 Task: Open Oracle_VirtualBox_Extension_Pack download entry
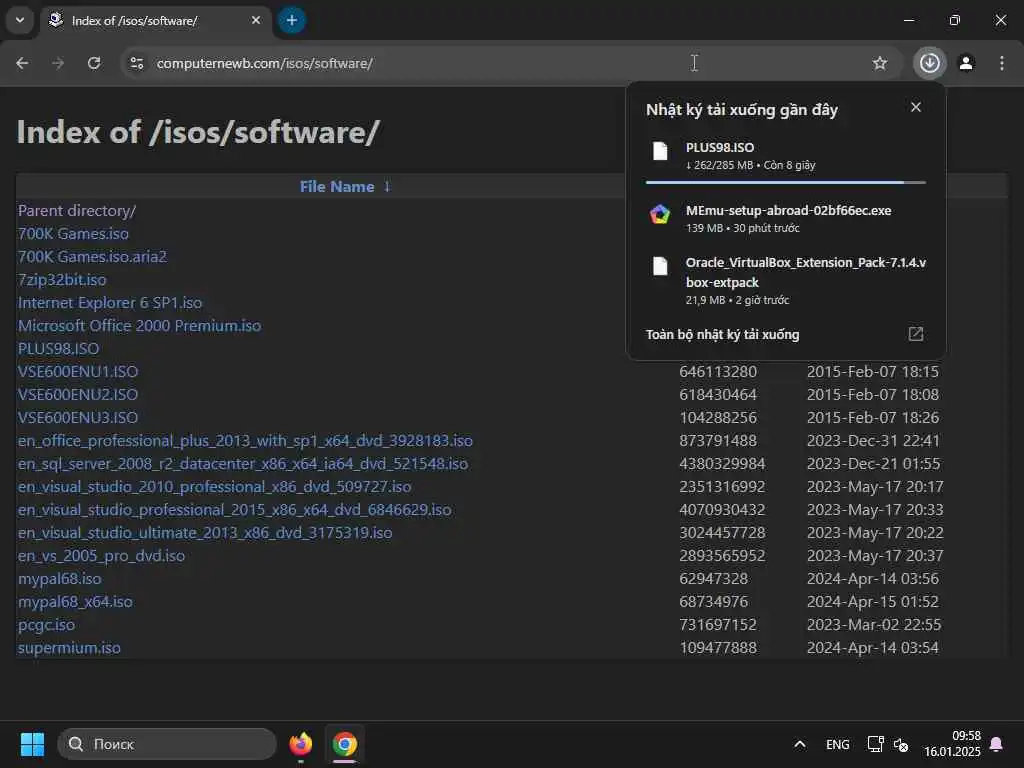click(786, 281)
